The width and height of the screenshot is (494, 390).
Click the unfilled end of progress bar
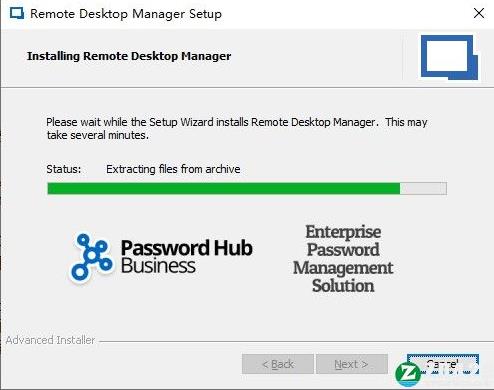423,188
